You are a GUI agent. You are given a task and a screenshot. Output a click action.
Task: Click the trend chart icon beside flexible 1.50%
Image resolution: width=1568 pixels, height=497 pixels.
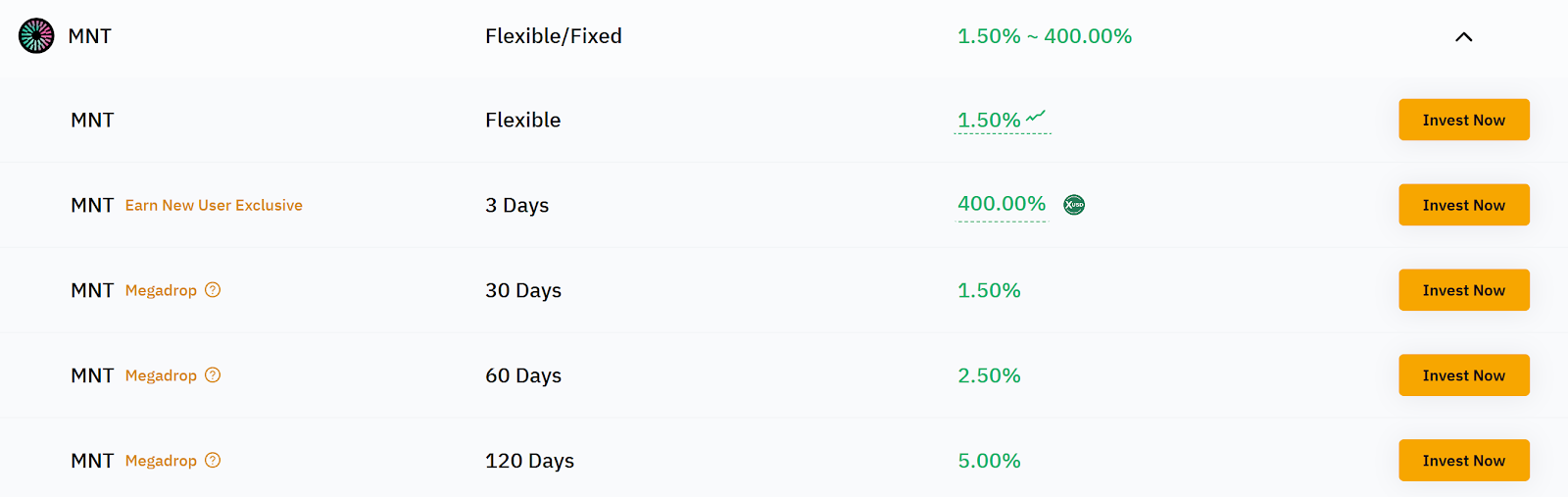1036,117
